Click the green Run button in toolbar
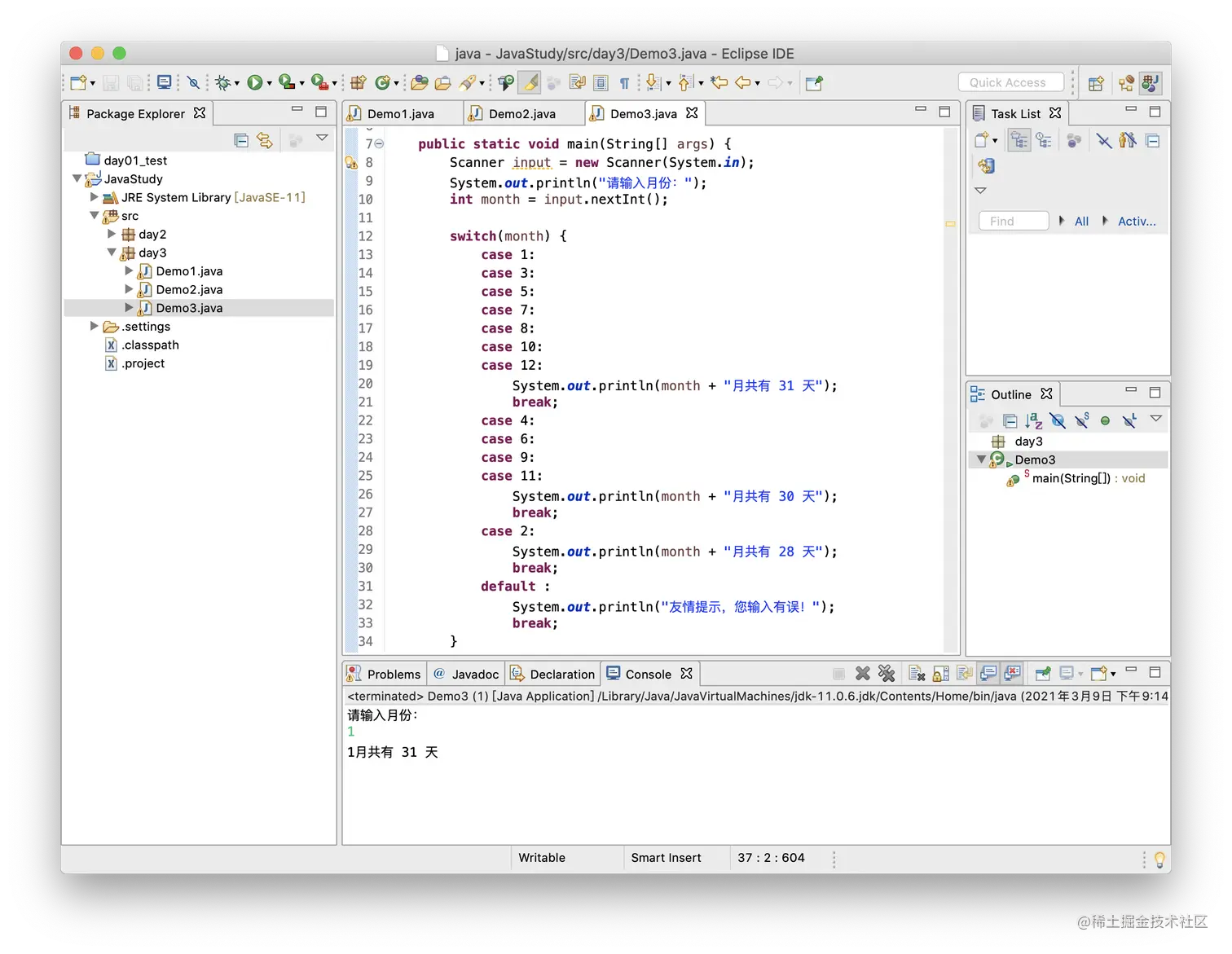1232x954 pixels. tap(255, 82)
